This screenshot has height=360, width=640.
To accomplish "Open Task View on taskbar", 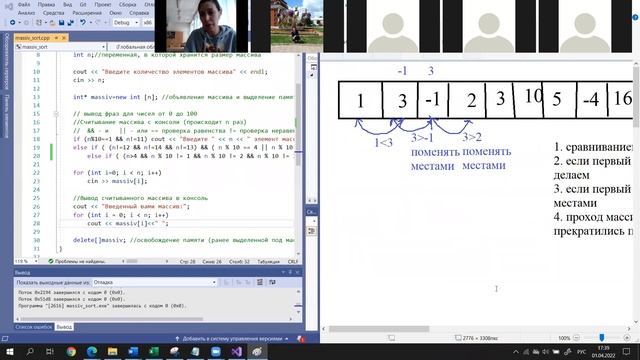I will click(x=50, y=351).
